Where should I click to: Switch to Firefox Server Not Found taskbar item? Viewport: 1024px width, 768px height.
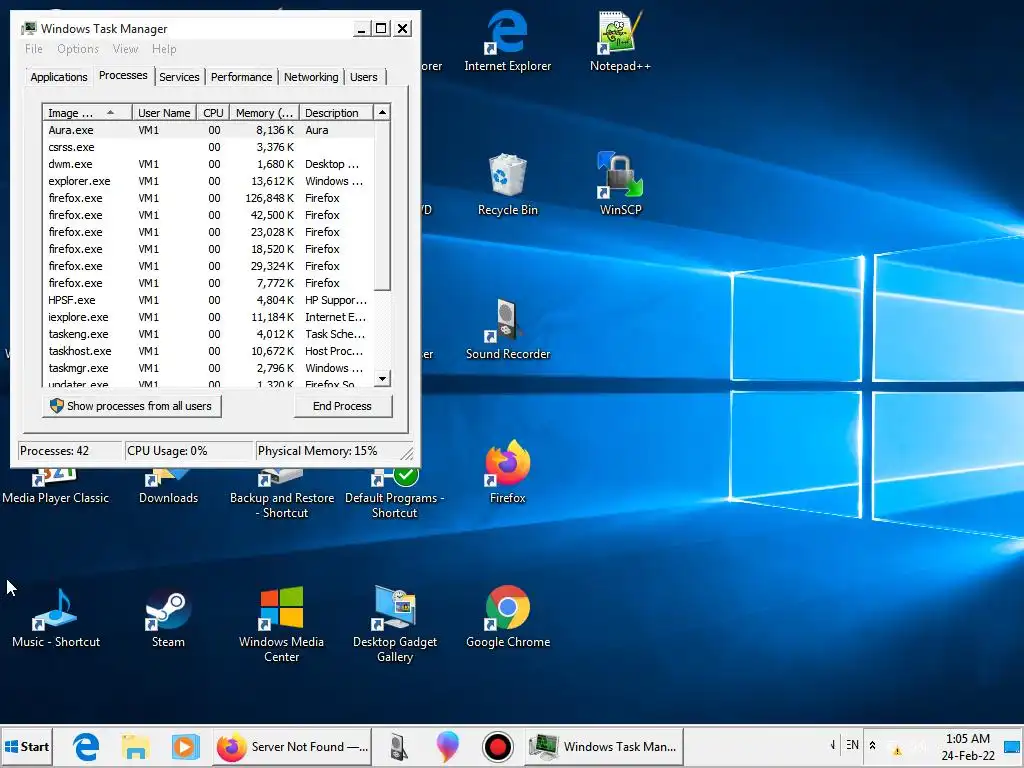point(293,746)
